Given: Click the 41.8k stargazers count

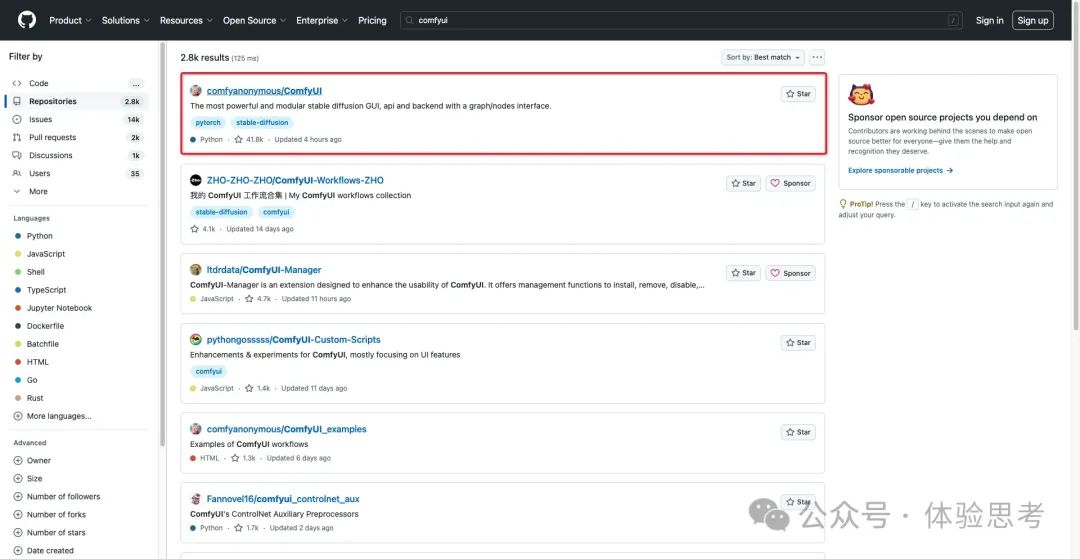Looking at the screenshot, I should (249, 140).
